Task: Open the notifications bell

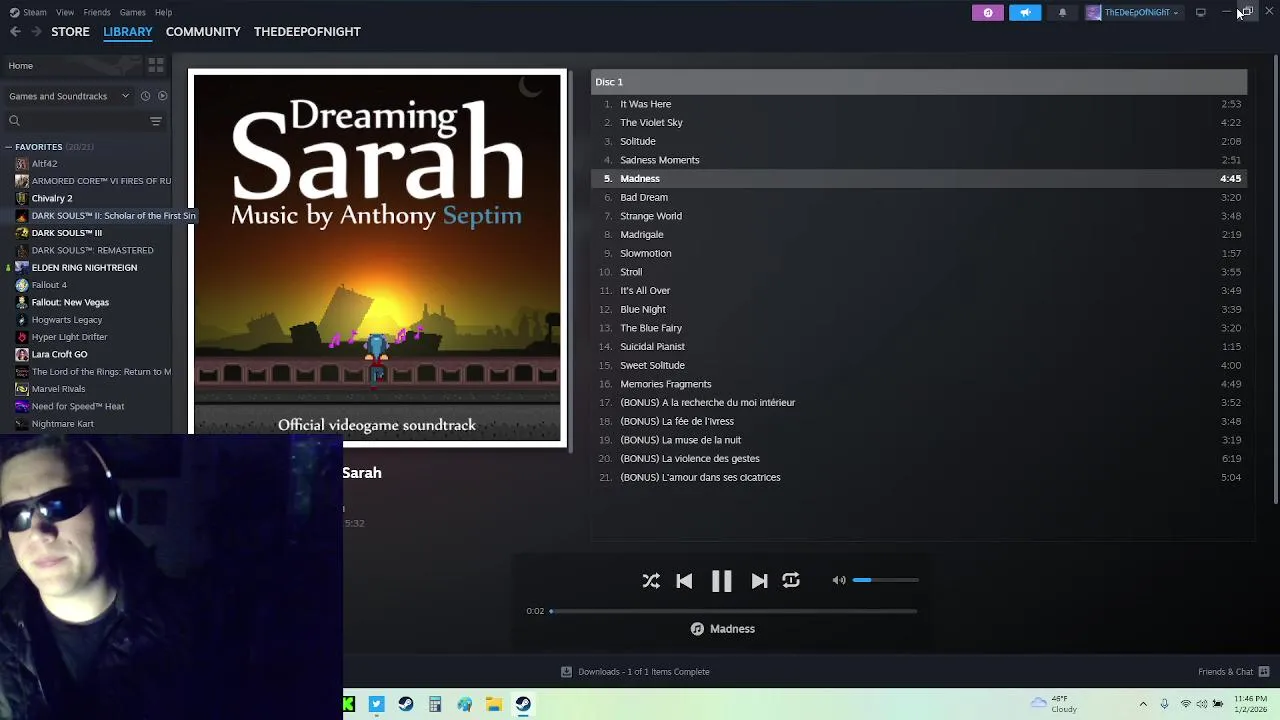Action: [1062, 12]
